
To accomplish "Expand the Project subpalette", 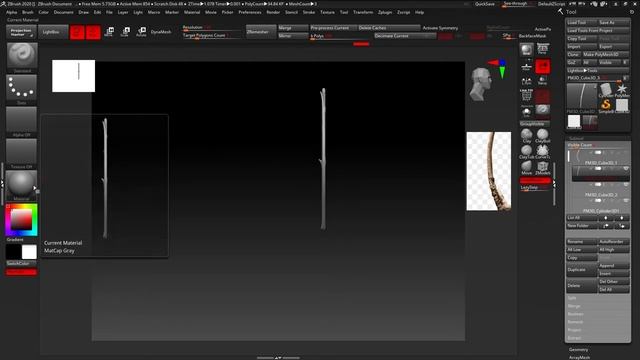I will coord(574,330).
